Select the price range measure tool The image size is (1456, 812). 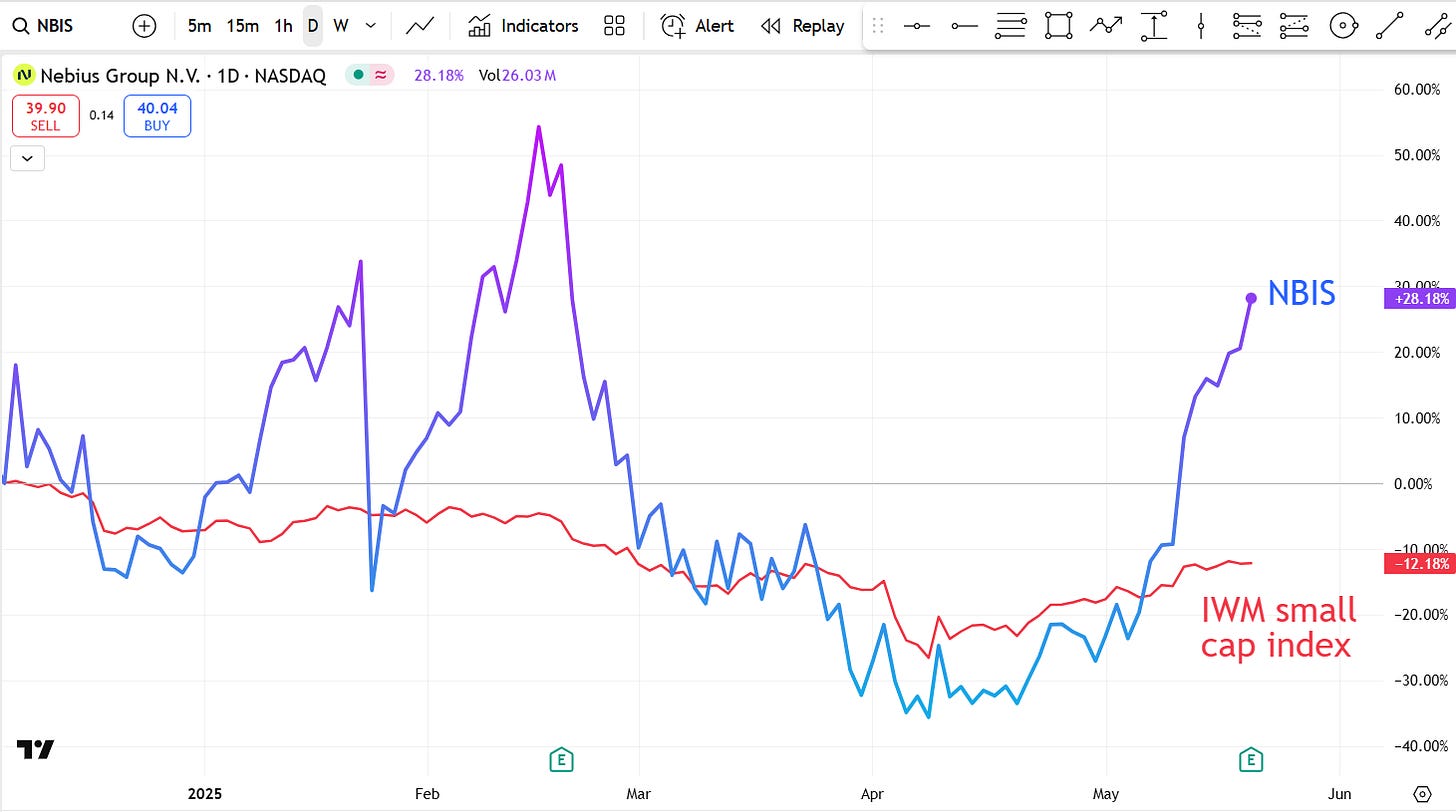(x=1154, y=26)
